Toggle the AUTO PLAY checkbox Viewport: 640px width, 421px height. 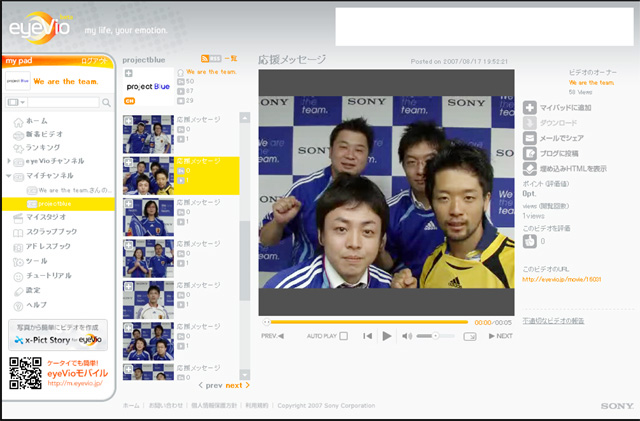tap(343, 336)
